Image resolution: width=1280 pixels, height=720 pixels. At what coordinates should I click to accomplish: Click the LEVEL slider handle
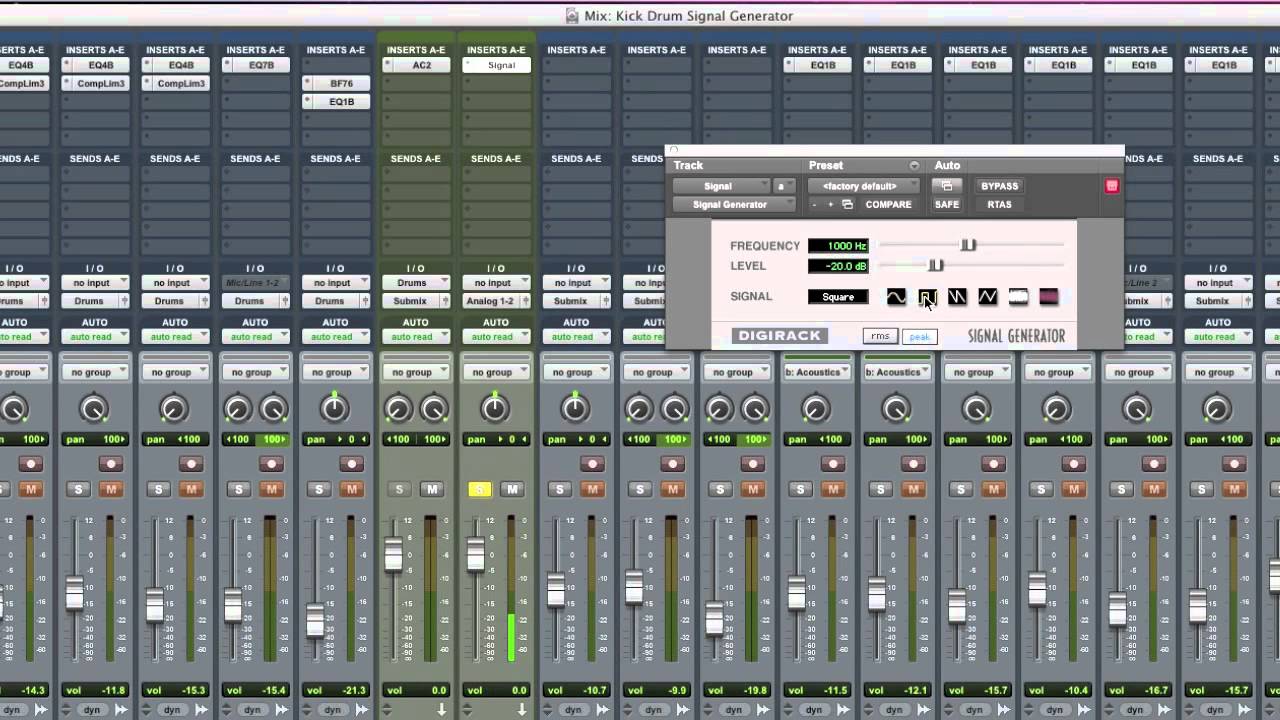[936, 265]
